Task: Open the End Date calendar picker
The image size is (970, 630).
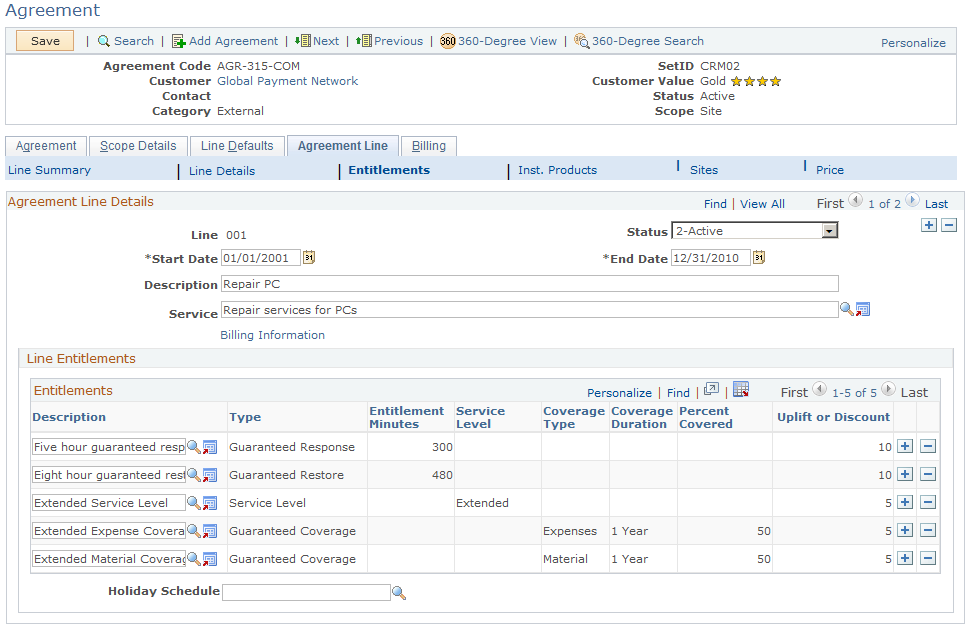Action: pyautogui.click(x=759, y=257)
